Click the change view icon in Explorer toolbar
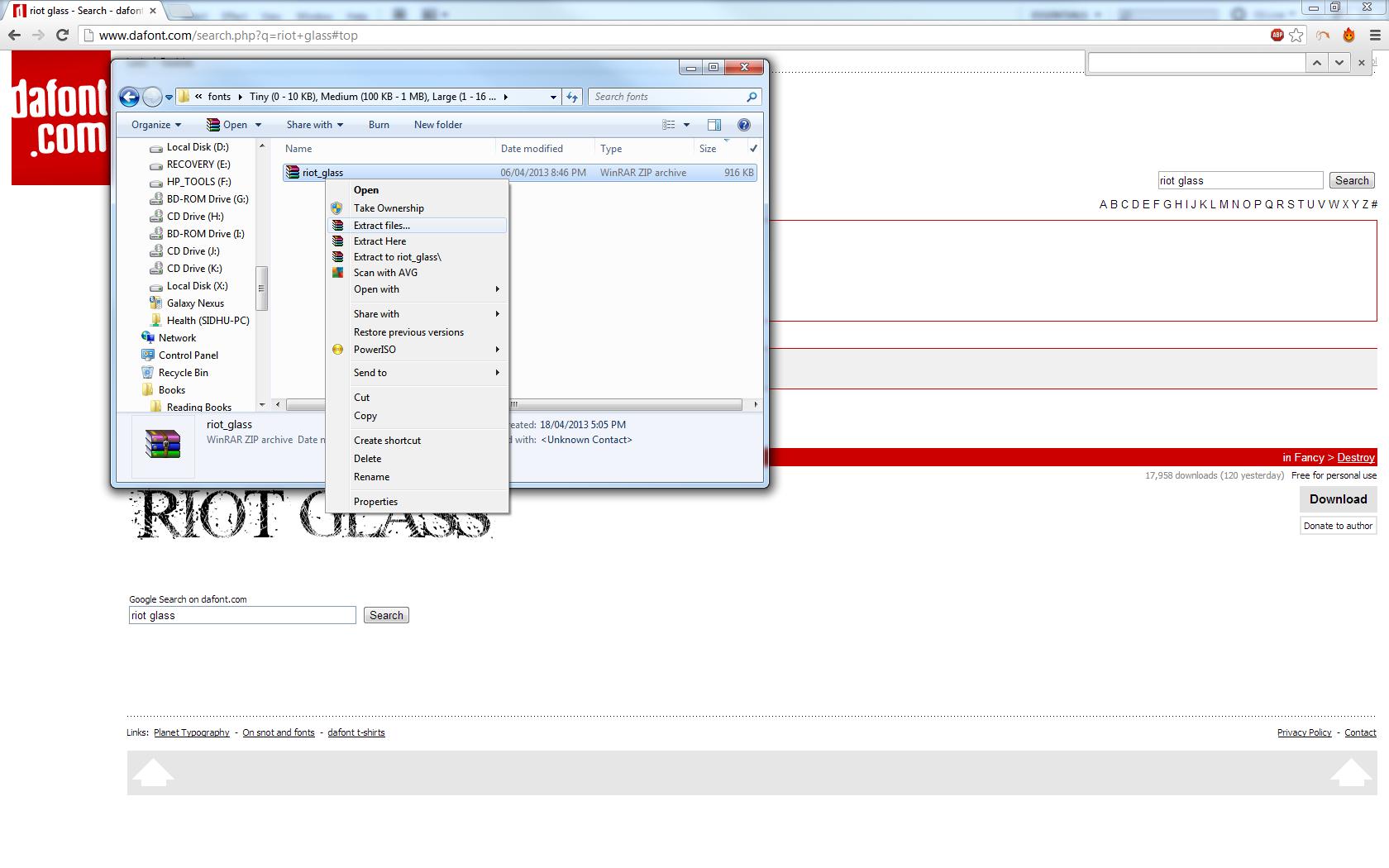Screen dimensions: 1389x868 [669, 125]
